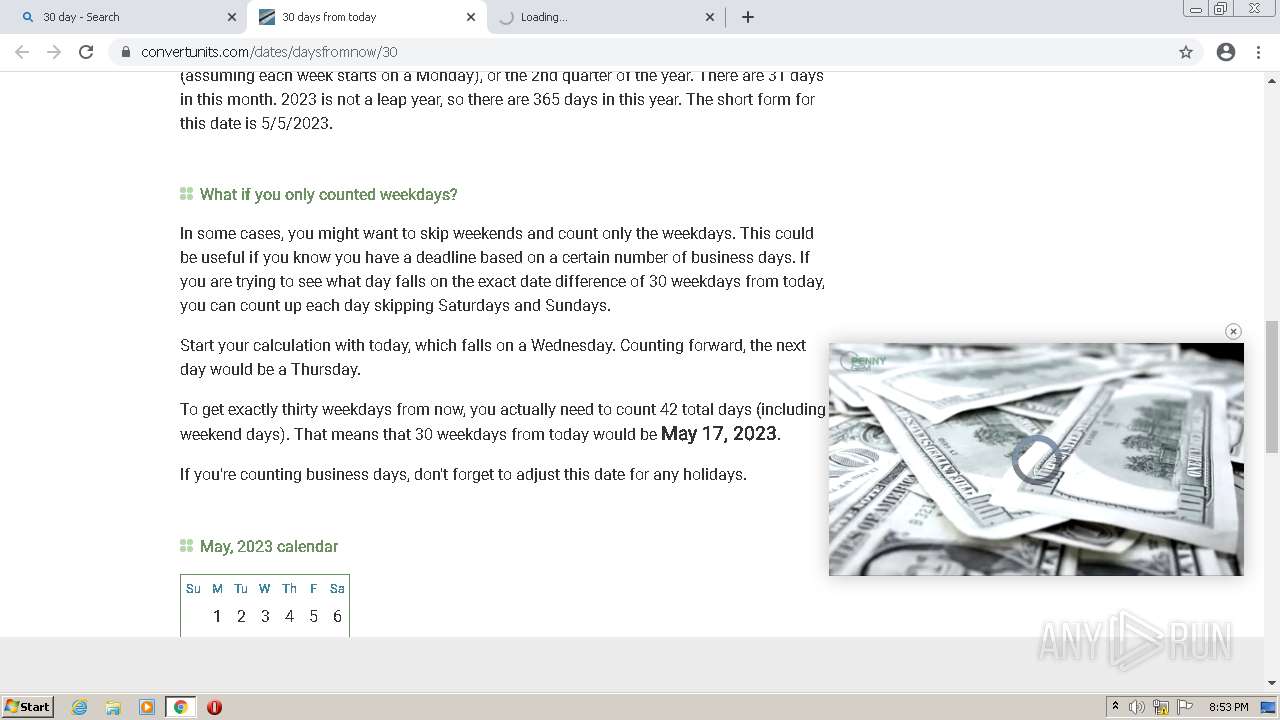Image resolution: width=1280 pixels, height=720 pixels.
Task: Click the bold 'May 17, 2023' date
Action: tap(719, 433)
